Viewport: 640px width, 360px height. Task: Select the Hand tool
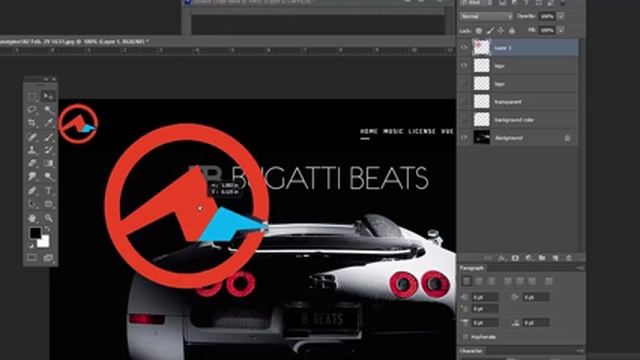32,218
